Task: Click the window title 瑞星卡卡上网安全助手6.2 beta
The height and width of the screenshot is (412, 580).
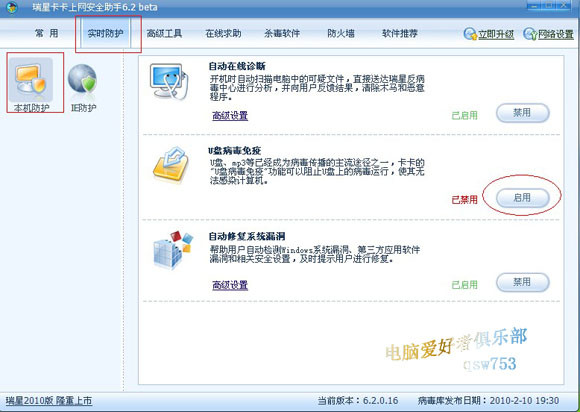Action: pos(95,7)
